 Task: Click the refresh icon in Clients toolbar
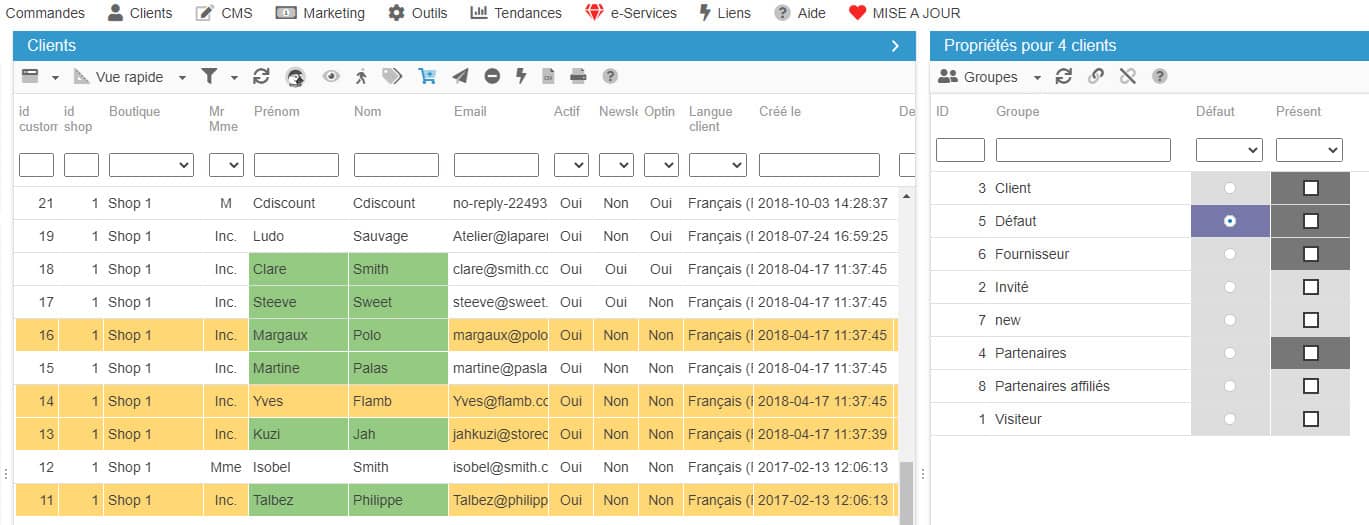[x=261, y=76]
